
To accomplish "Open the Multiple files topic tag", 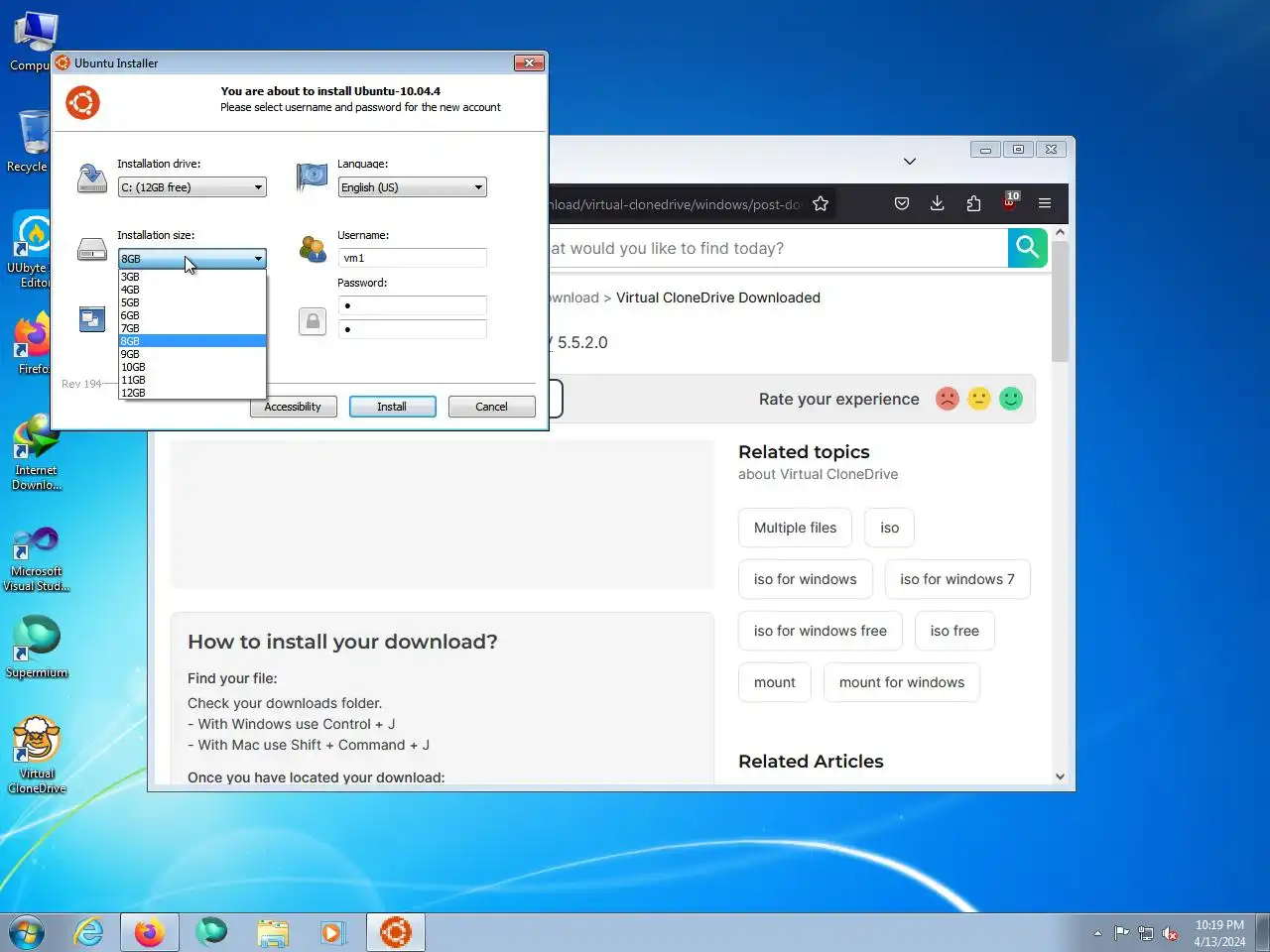I will coord(795,528).
